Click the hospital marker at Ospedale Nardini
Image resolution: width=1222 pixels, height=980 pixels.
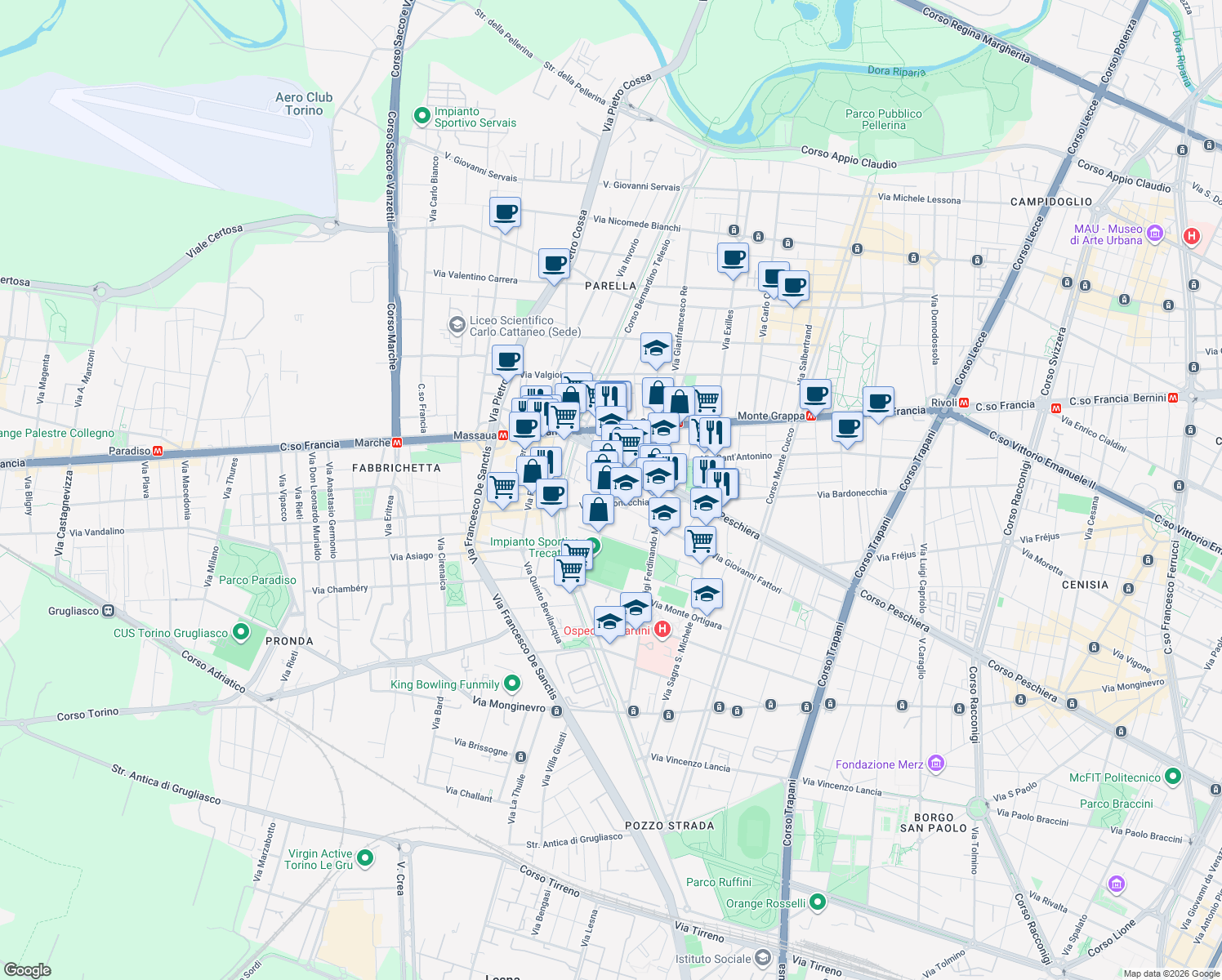[662, 629]
